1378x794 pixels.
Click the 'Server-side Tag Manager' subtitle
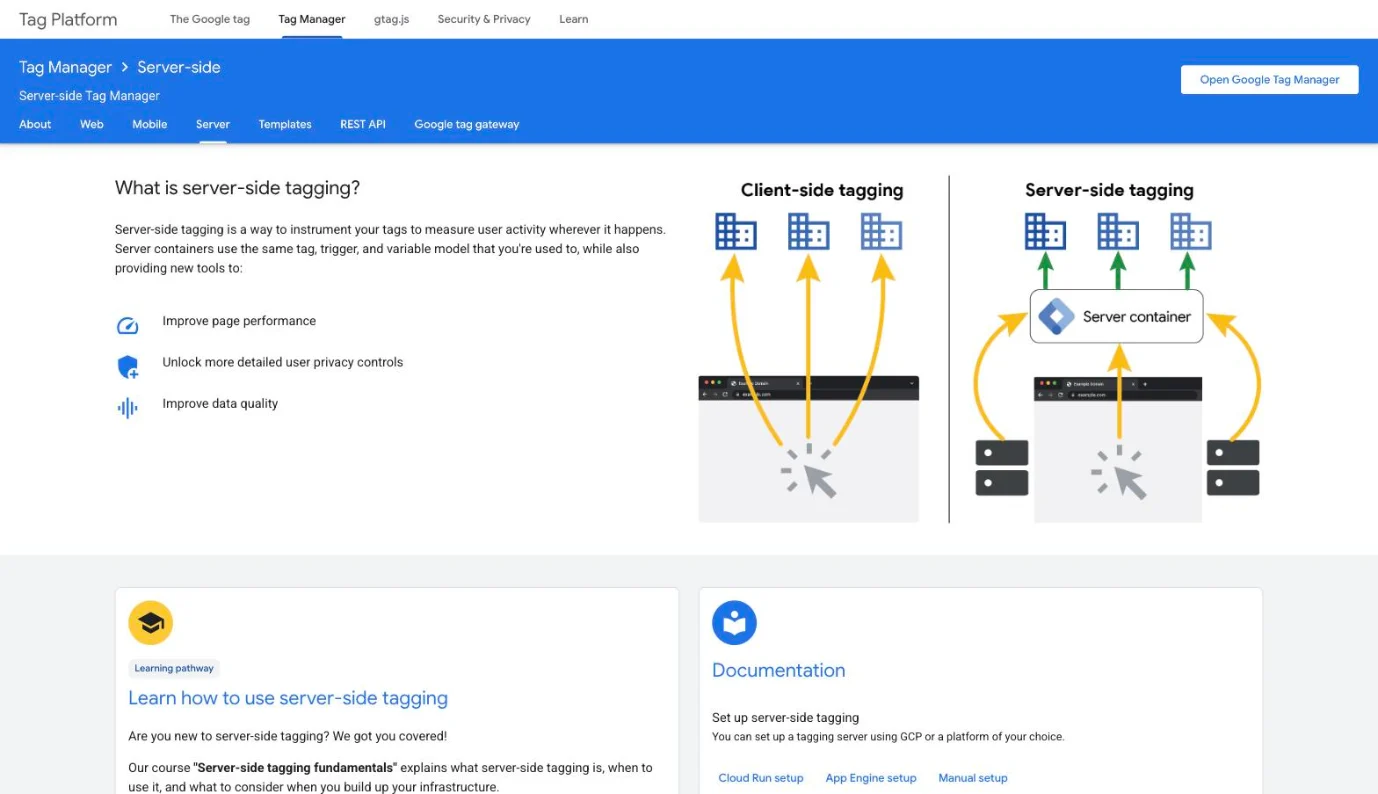tap(89, 96)
